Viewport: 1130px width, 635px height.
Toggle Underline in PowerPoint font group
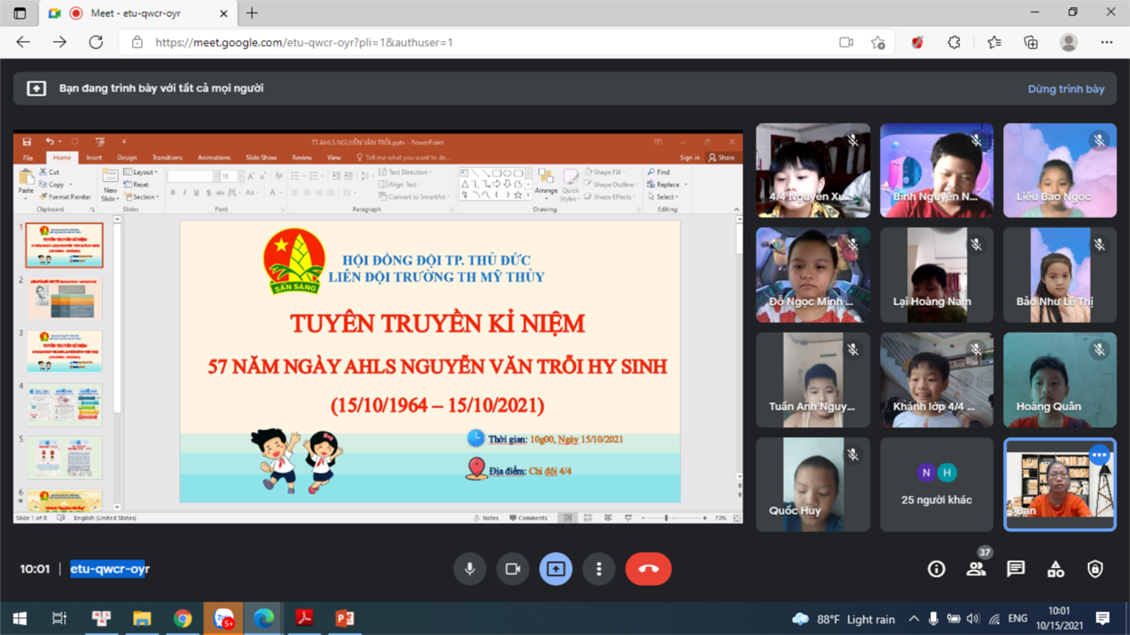(x=196, y=193)
